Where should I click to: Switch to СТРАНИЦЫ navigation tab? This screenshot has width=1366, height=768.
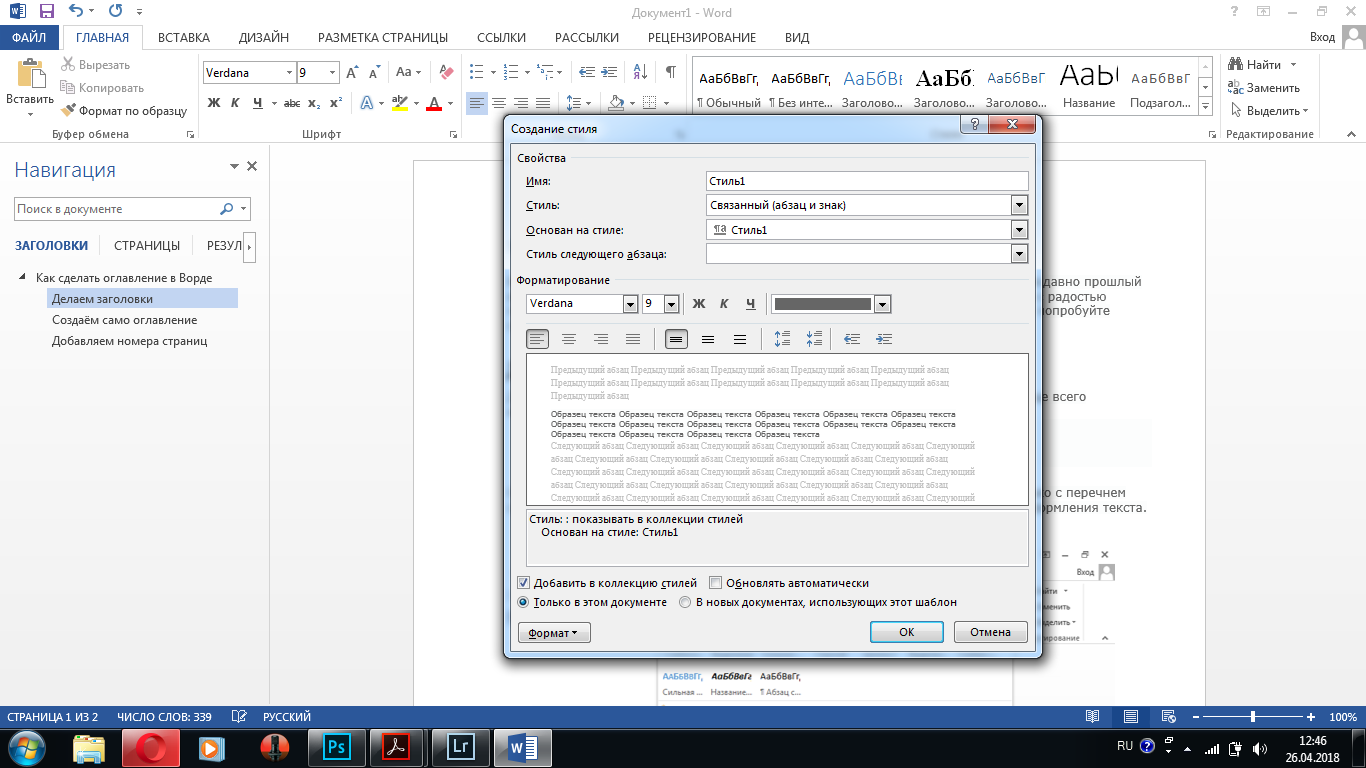[x=147, y=245]
